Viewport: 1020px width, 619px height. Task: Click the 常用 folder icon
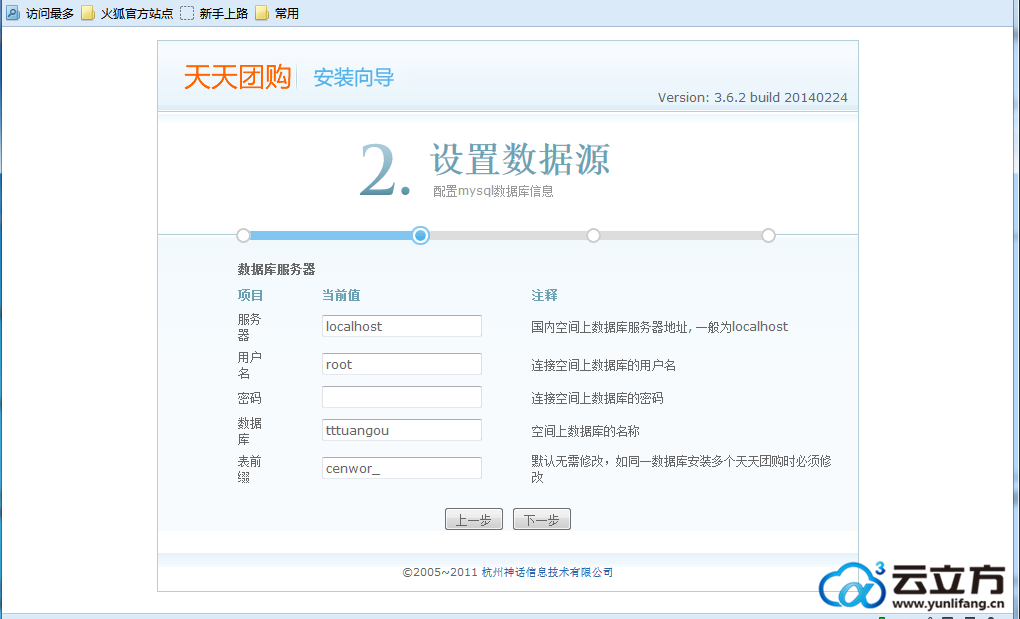point(262,13)
